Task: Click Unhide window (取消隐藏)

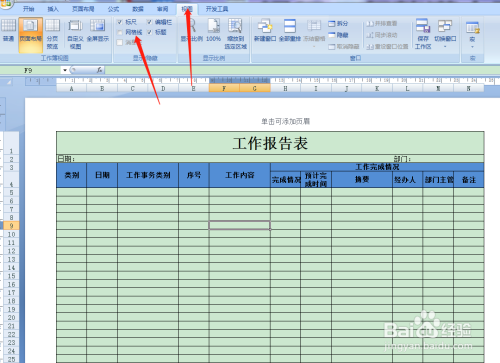Action: tap(344, 46)
